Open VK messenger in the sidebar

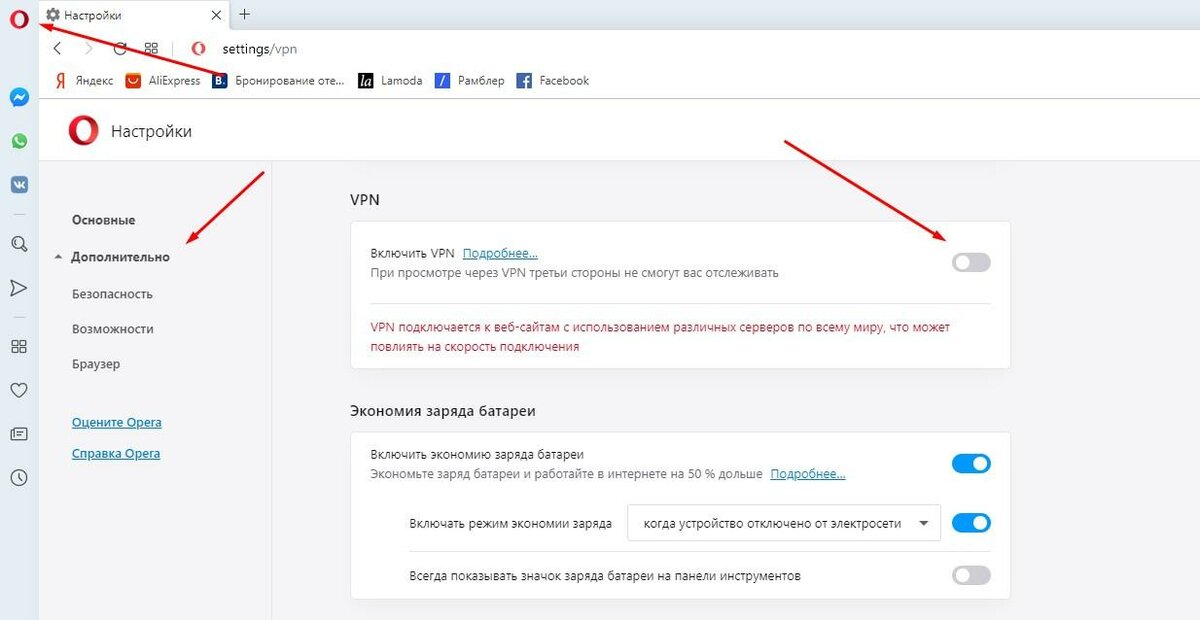(19, 184)
